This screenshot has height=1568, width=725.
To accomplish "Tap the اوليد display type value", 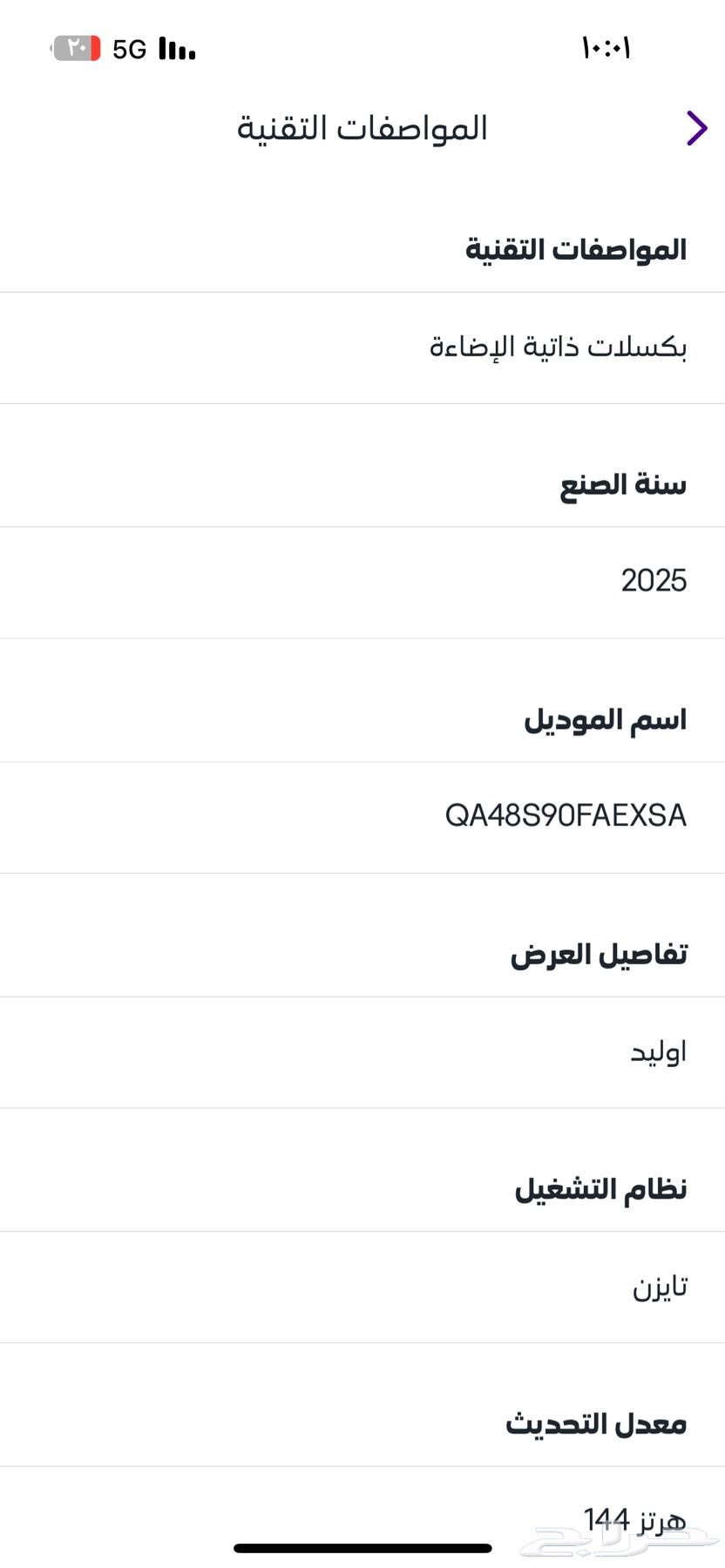I will pos(659,1051).
